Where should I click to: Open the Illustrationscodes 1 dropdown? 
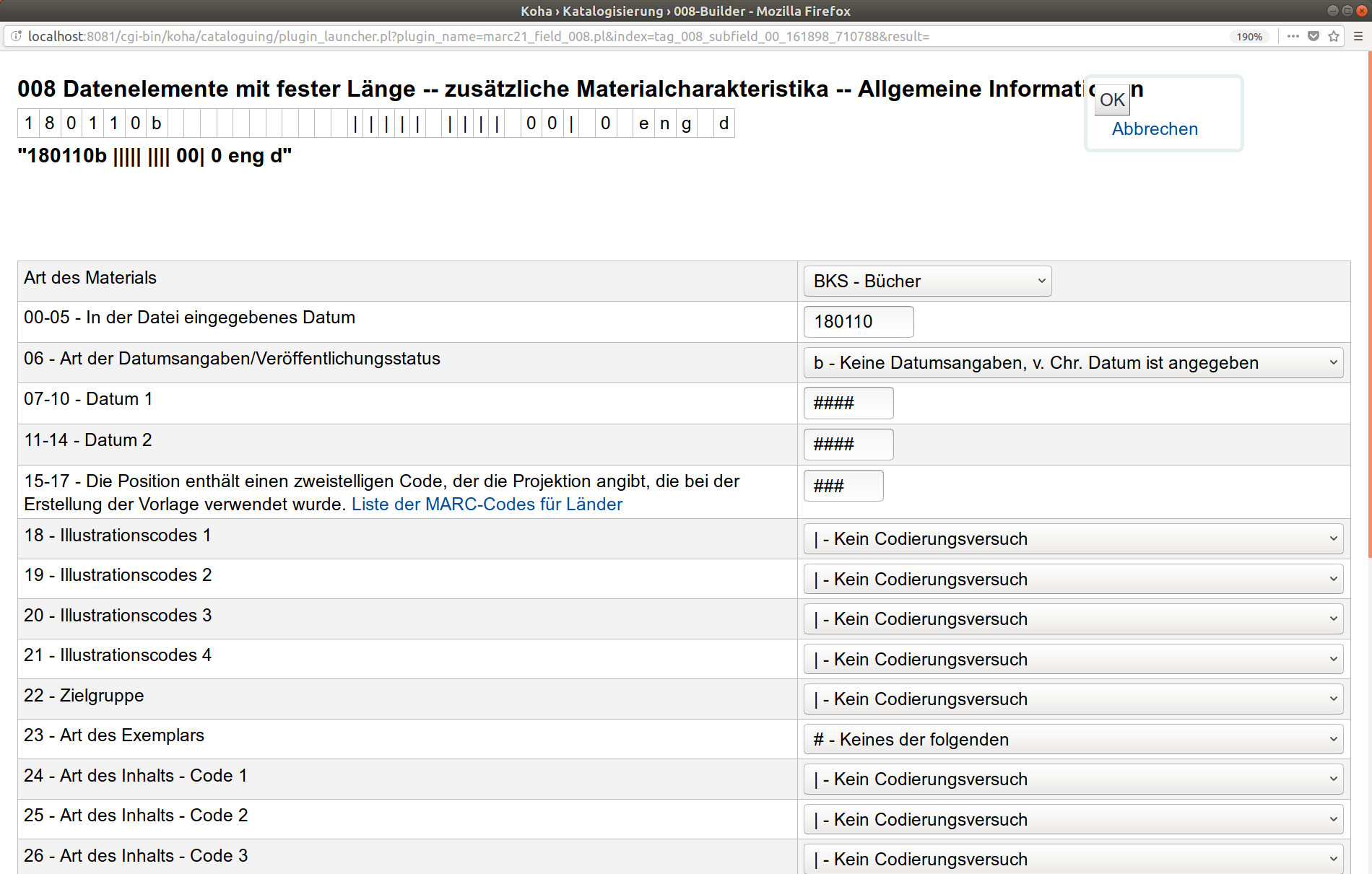pos(1073,539)
